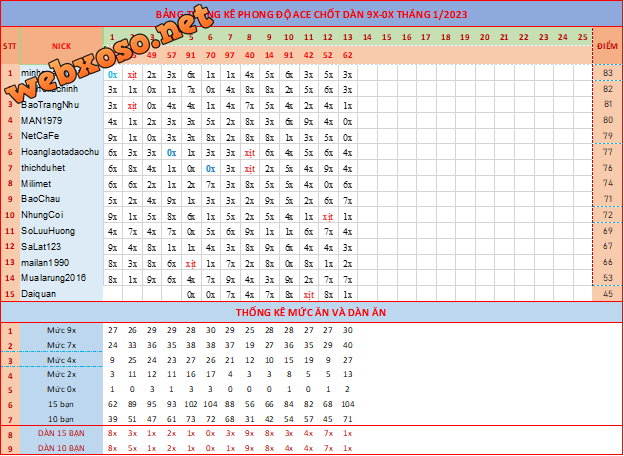Select score 72 in NhungCoi's row
Viewport: 624px width, 456px height.
click(x=608, y=215)
